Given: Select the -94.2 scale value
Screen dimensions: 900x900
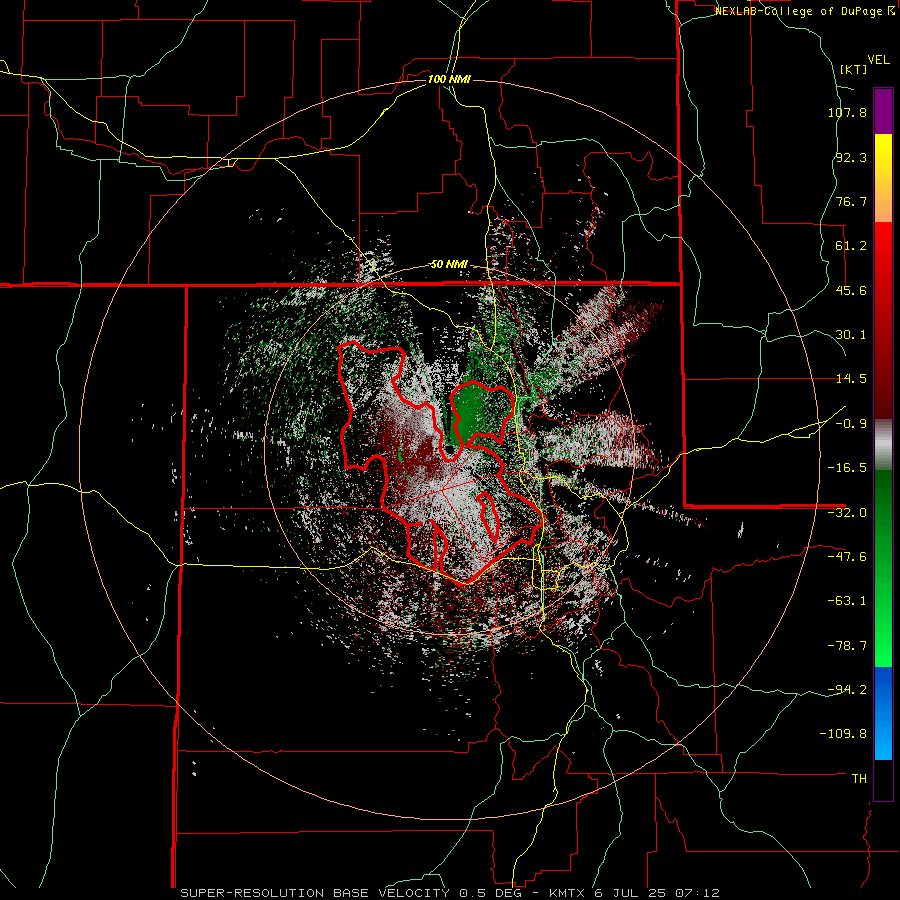Looking at the screenshot, I should pos(847,689).
